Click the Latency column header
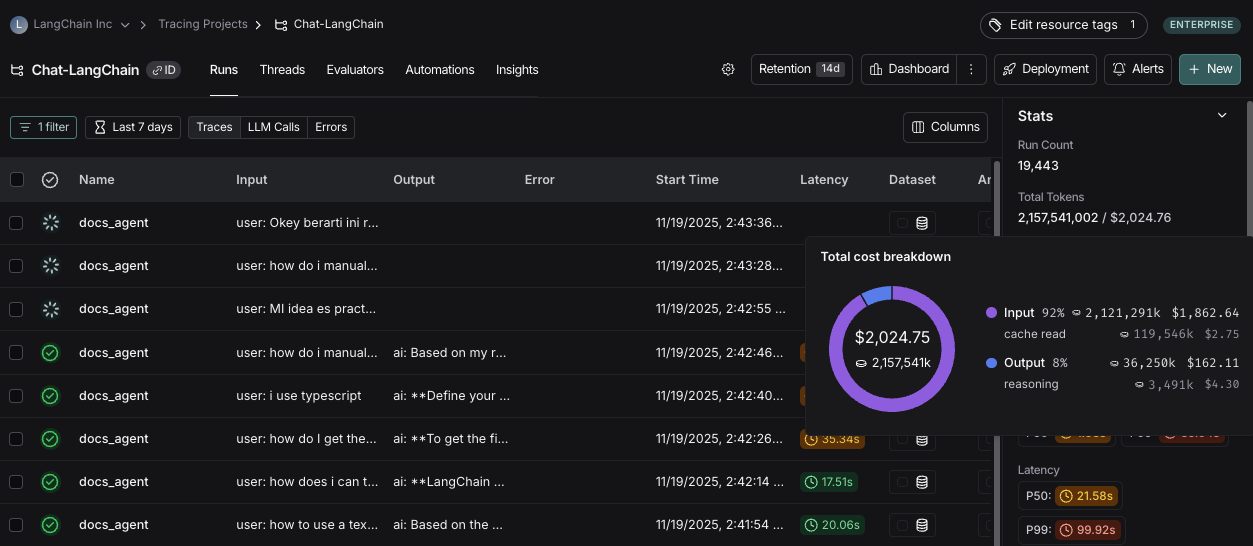Image resolution: width=1253 pixels, height=546 pixels. pos(824,180)
